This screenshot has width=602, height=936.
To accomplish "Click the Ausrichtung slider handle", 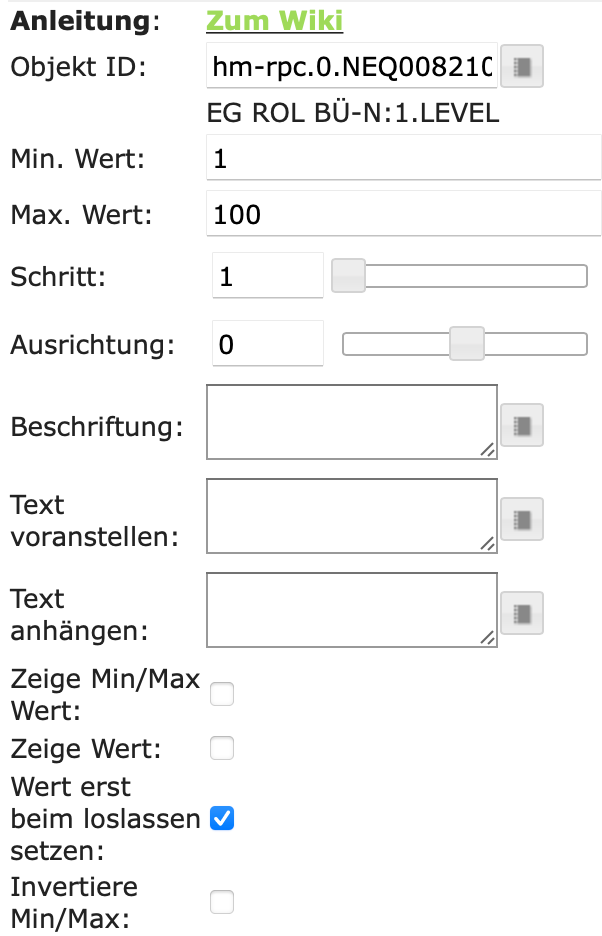I will [x=466, y=344].
